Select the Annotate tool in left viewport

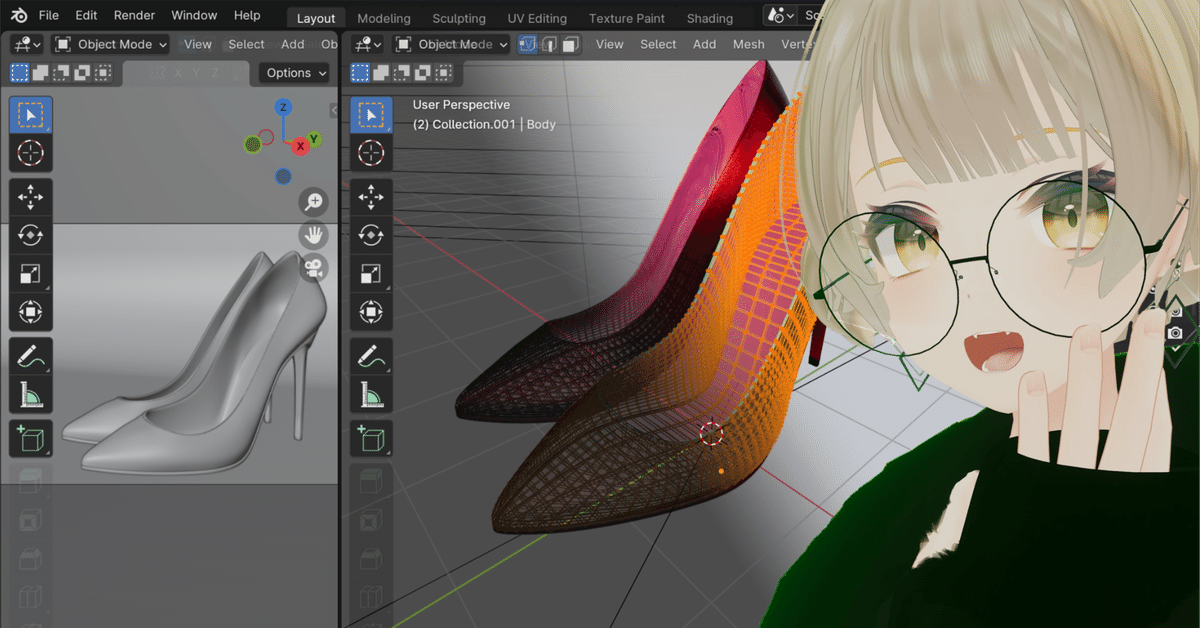click(31, 355)
